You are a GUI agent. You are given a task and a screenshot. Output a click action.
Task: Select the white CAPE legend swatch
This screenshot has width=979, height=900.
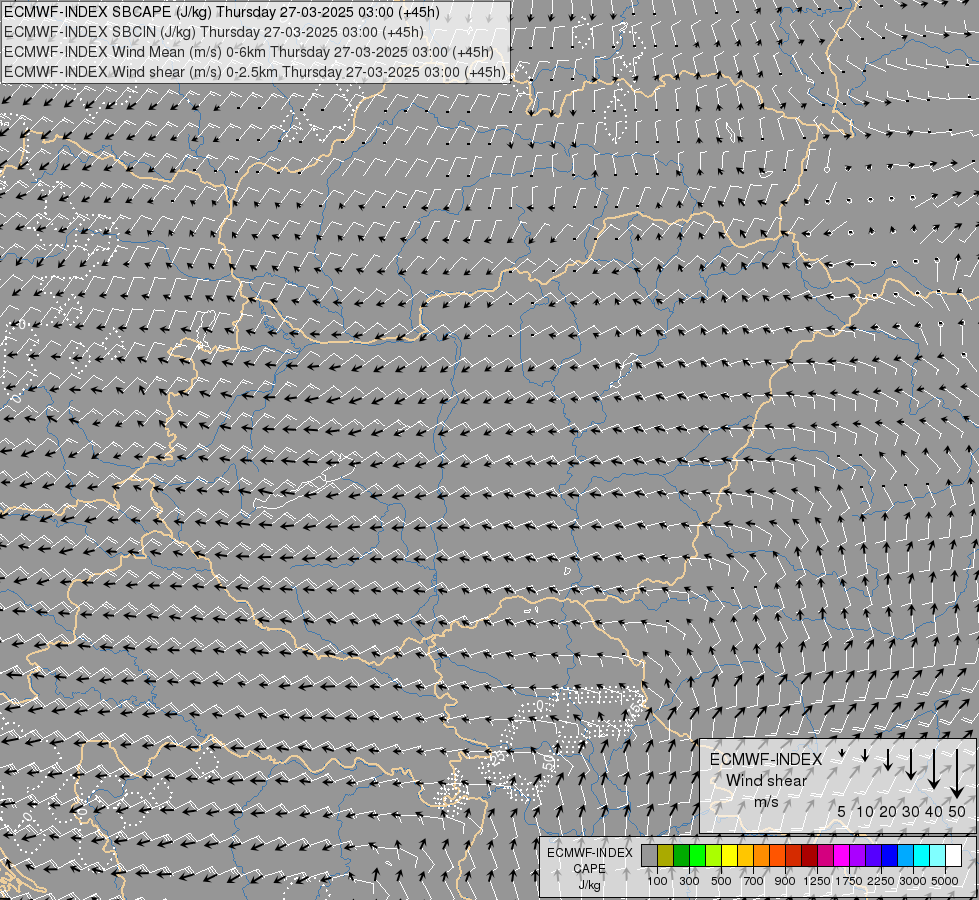[953, 855]
